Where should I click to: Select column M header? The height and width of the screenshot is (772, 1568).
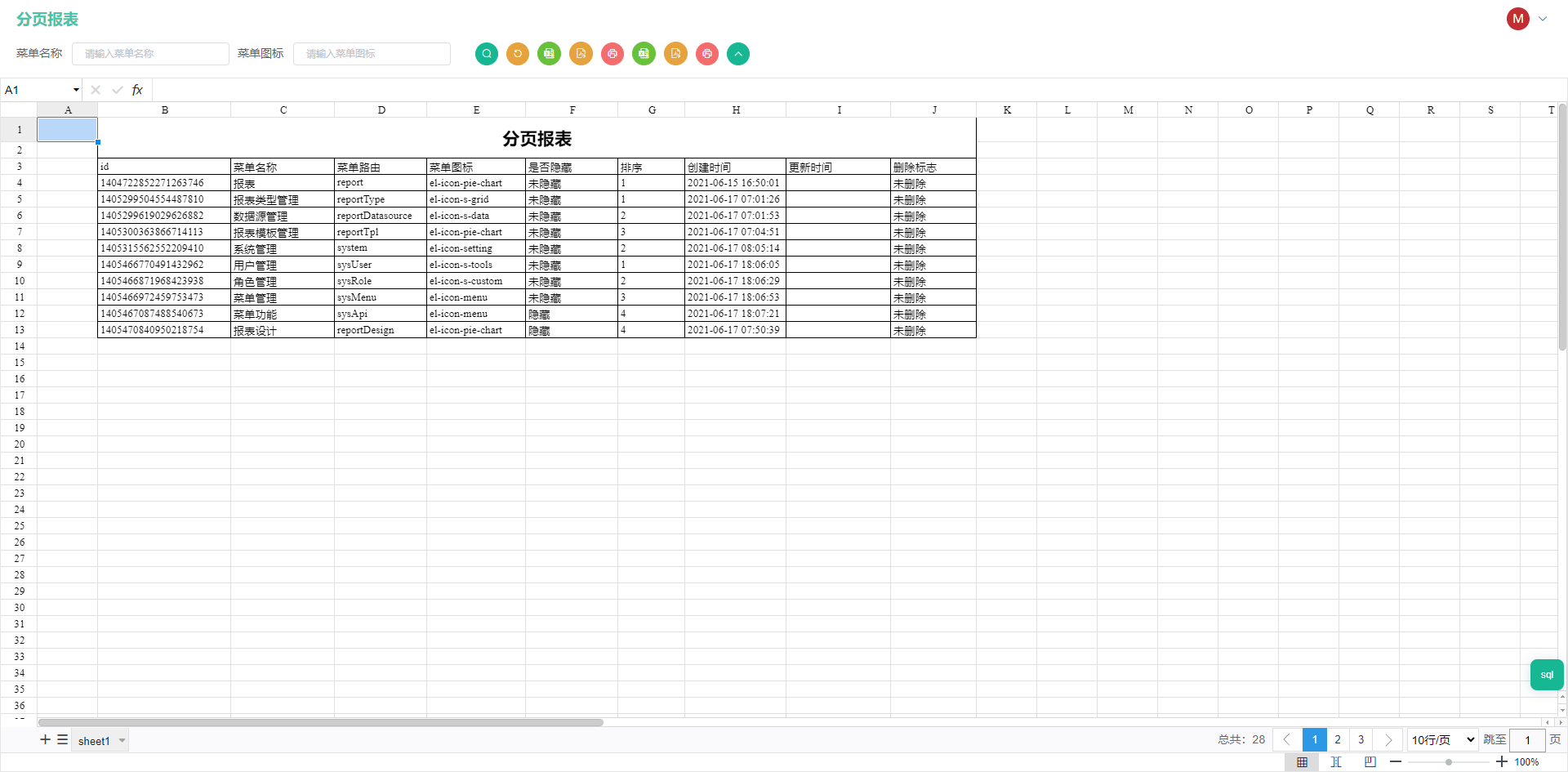[x=1128, y=109]
